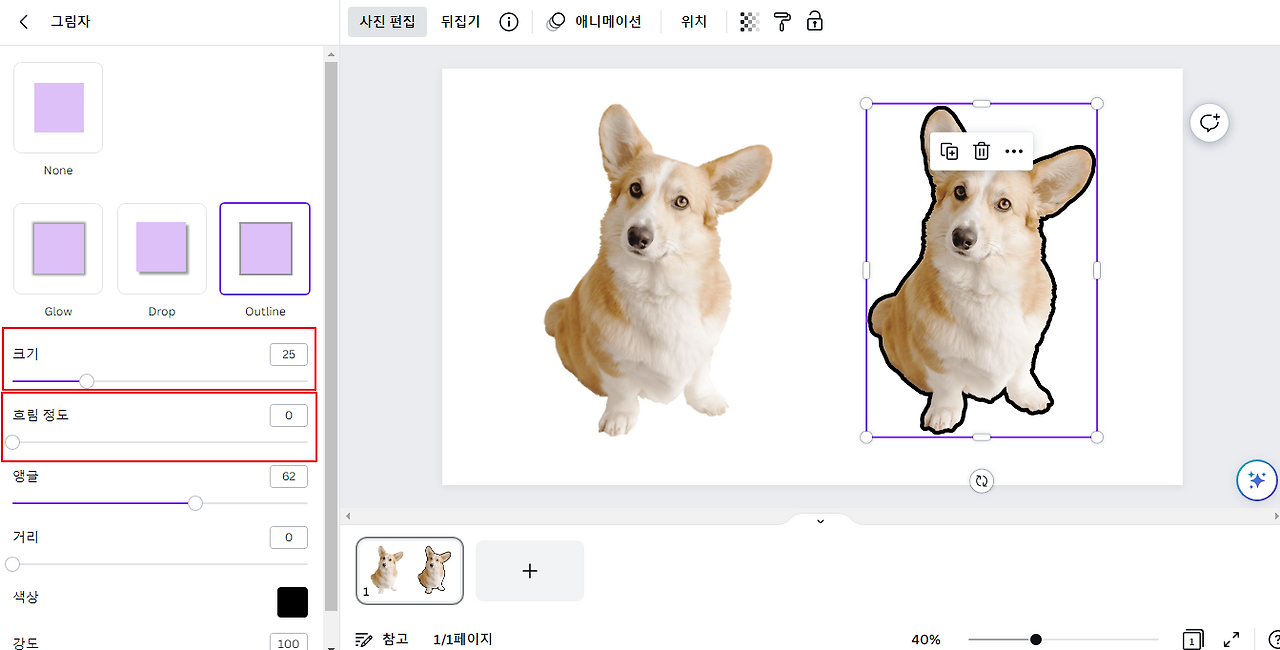The image size is (1280, 650).
Task: Select the Outline shadow effect
Action: 265,249
